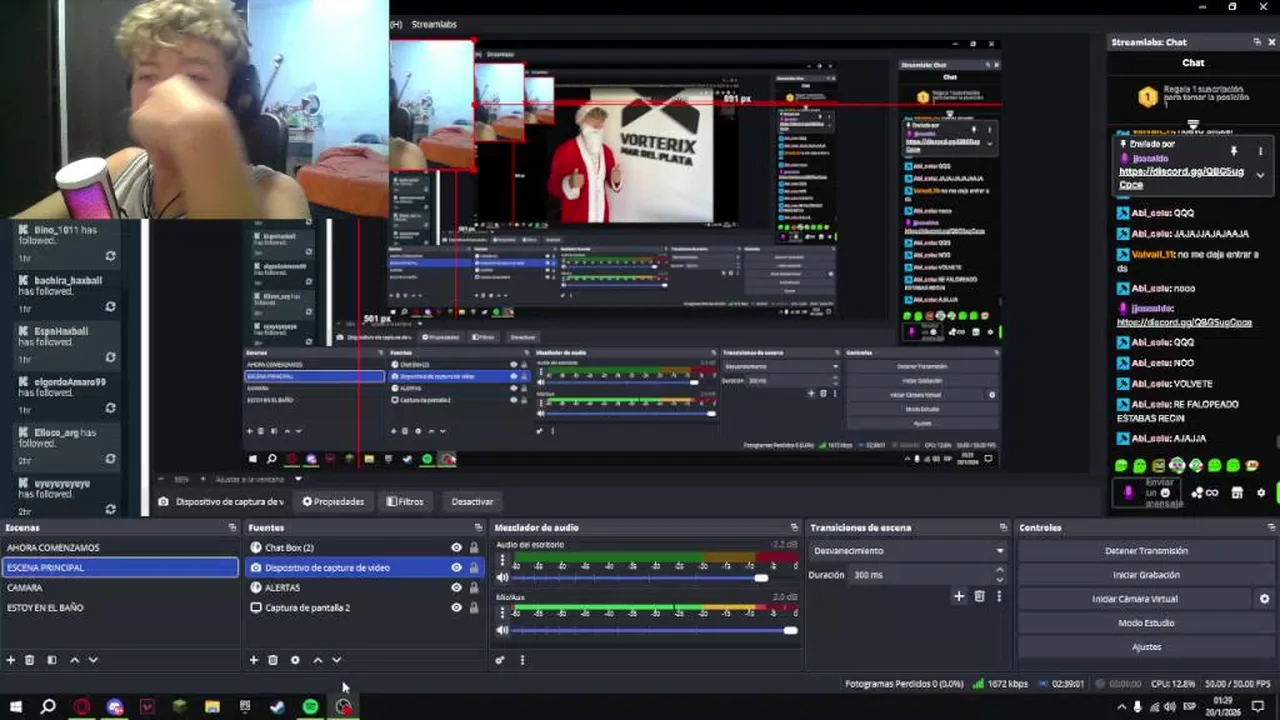Undock the Fuentes panel
This screenshot has height=720, width=1280.
click(478, 527)
